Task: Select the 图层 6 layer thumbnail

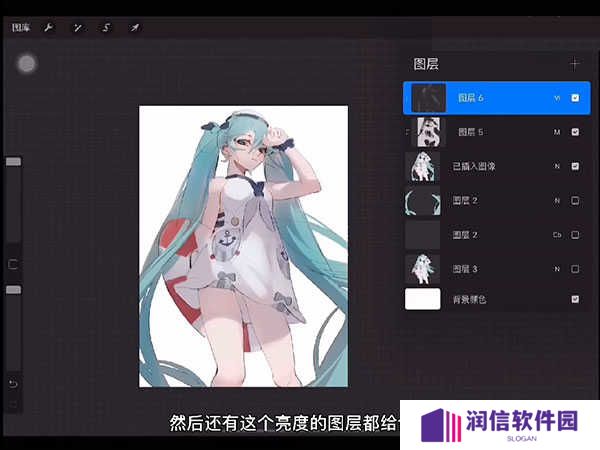Action: pos(429,98)
